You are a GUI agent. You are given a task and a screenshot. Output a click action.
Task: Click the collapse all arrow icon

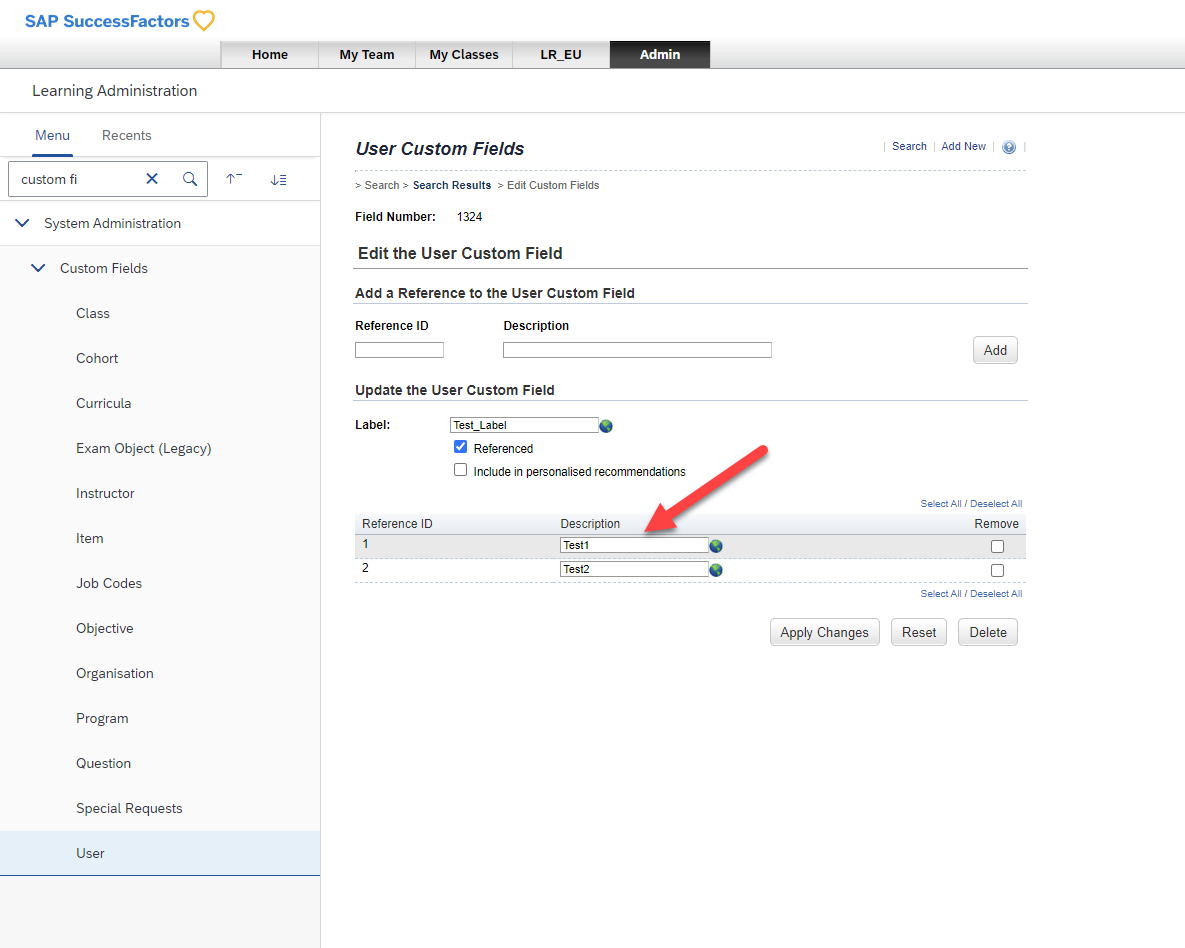point(234,178)
